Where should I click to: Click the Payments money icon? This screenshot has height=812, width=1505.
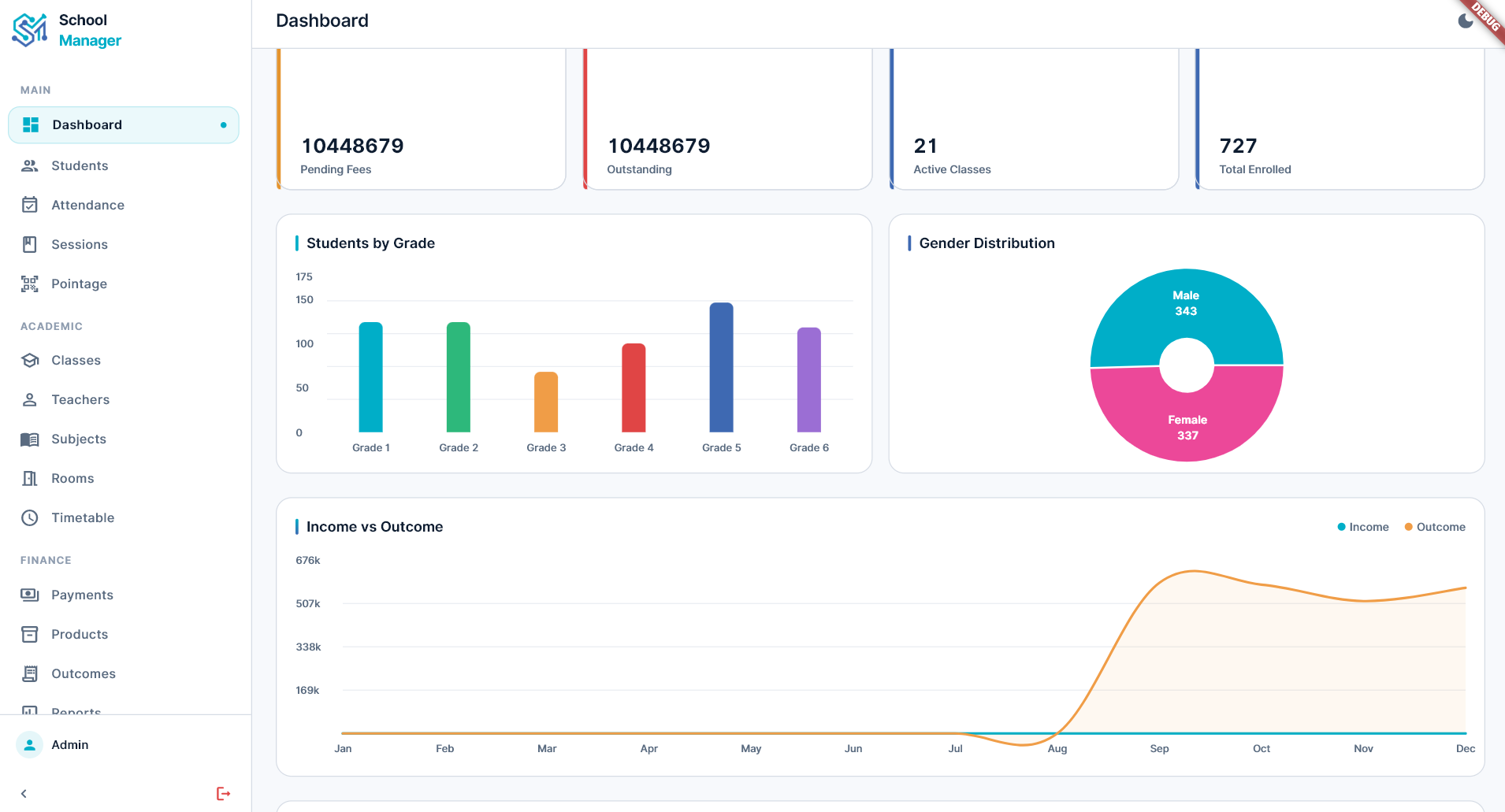(x=30, y=595)
